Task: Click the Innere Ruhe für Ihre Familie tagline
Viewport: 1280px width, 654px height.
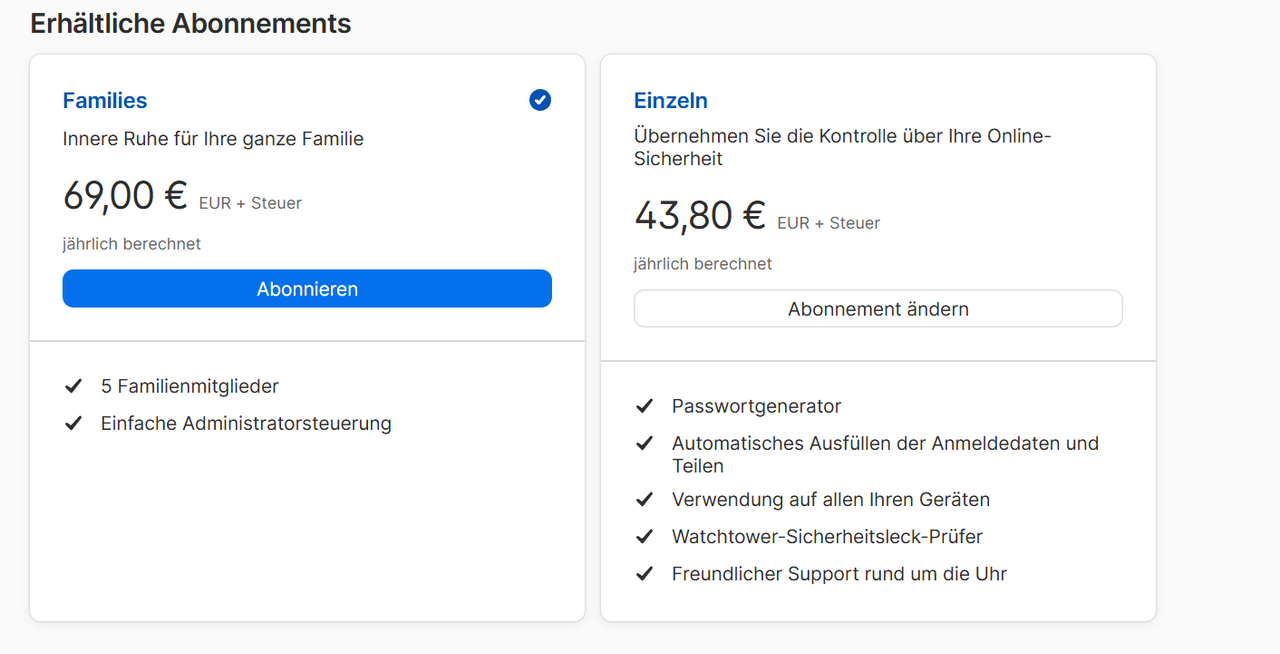Action: 213,139
